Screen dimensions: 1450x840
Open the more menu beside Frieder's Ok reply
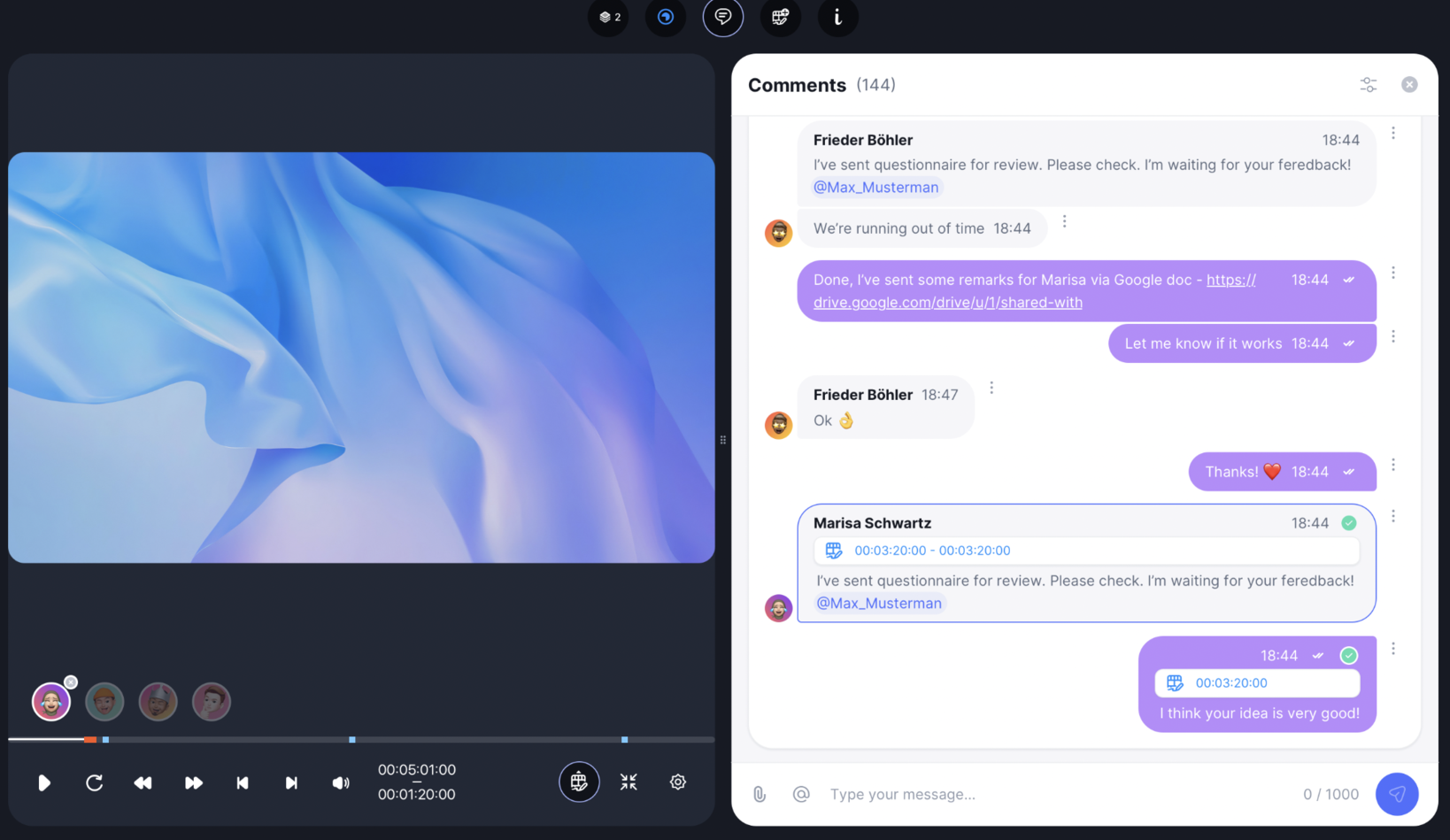point(991,388)
